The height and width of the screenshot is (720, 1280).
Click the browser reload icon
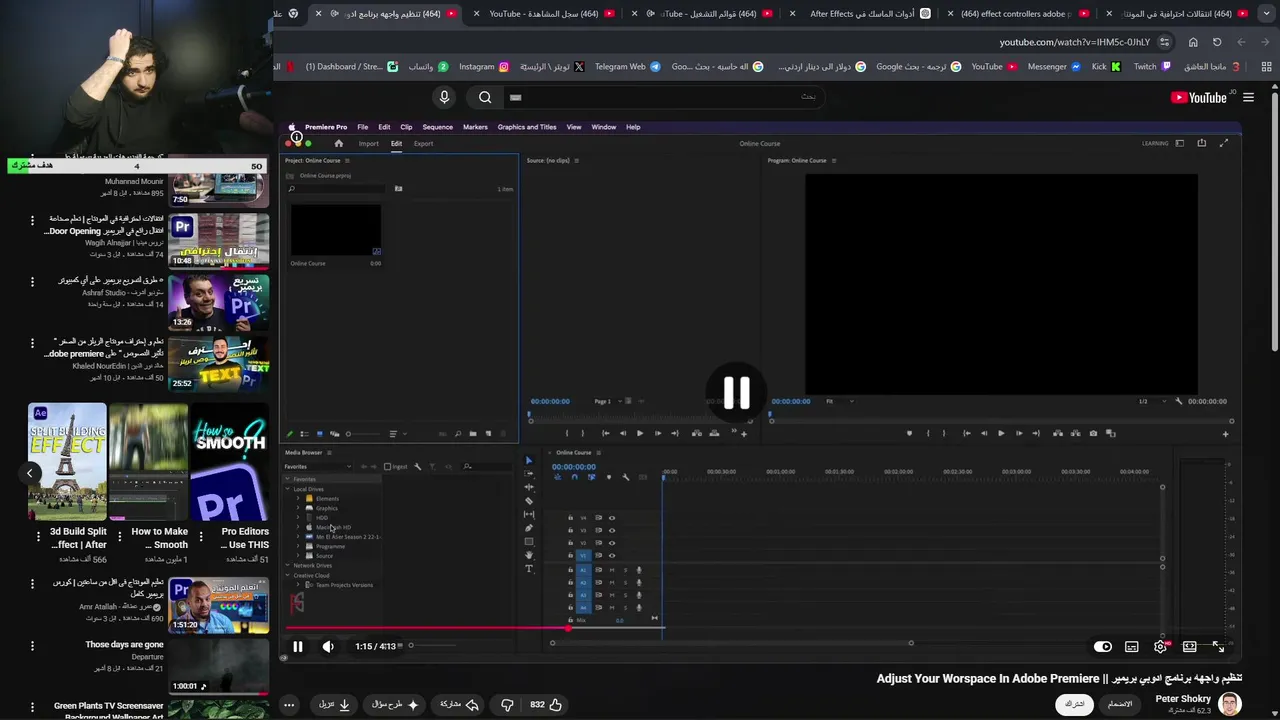click(x=1217, y=42)
